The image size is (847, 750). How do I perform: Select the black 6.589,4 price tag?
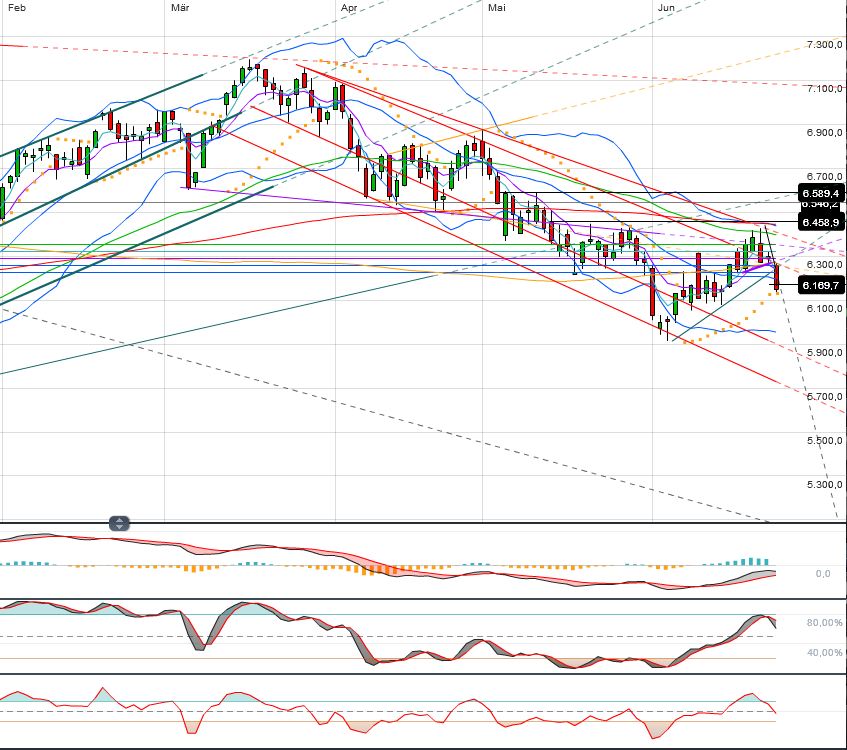[820, 193]
